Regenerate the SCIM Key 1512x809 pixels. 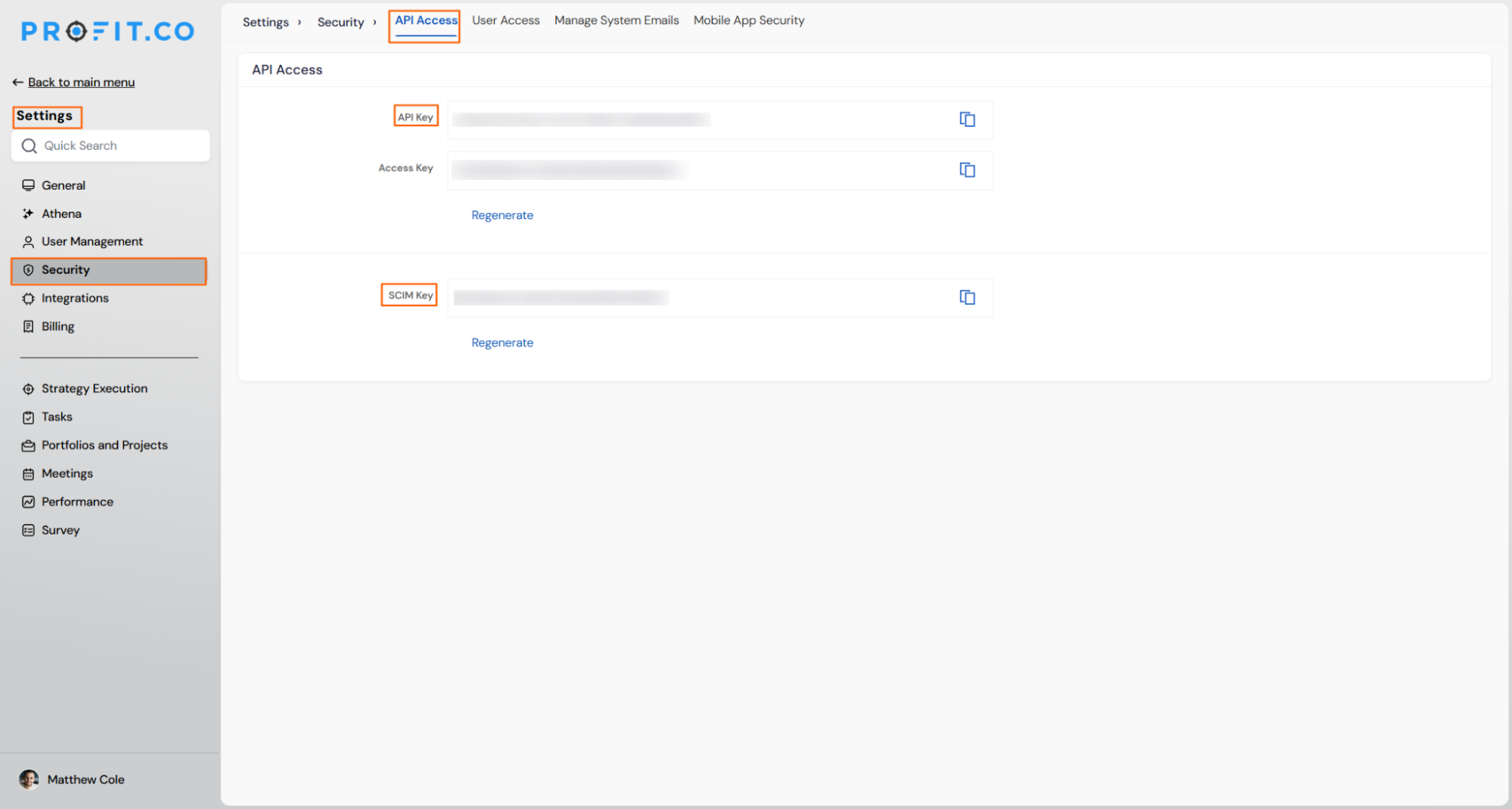click(502, 343)
